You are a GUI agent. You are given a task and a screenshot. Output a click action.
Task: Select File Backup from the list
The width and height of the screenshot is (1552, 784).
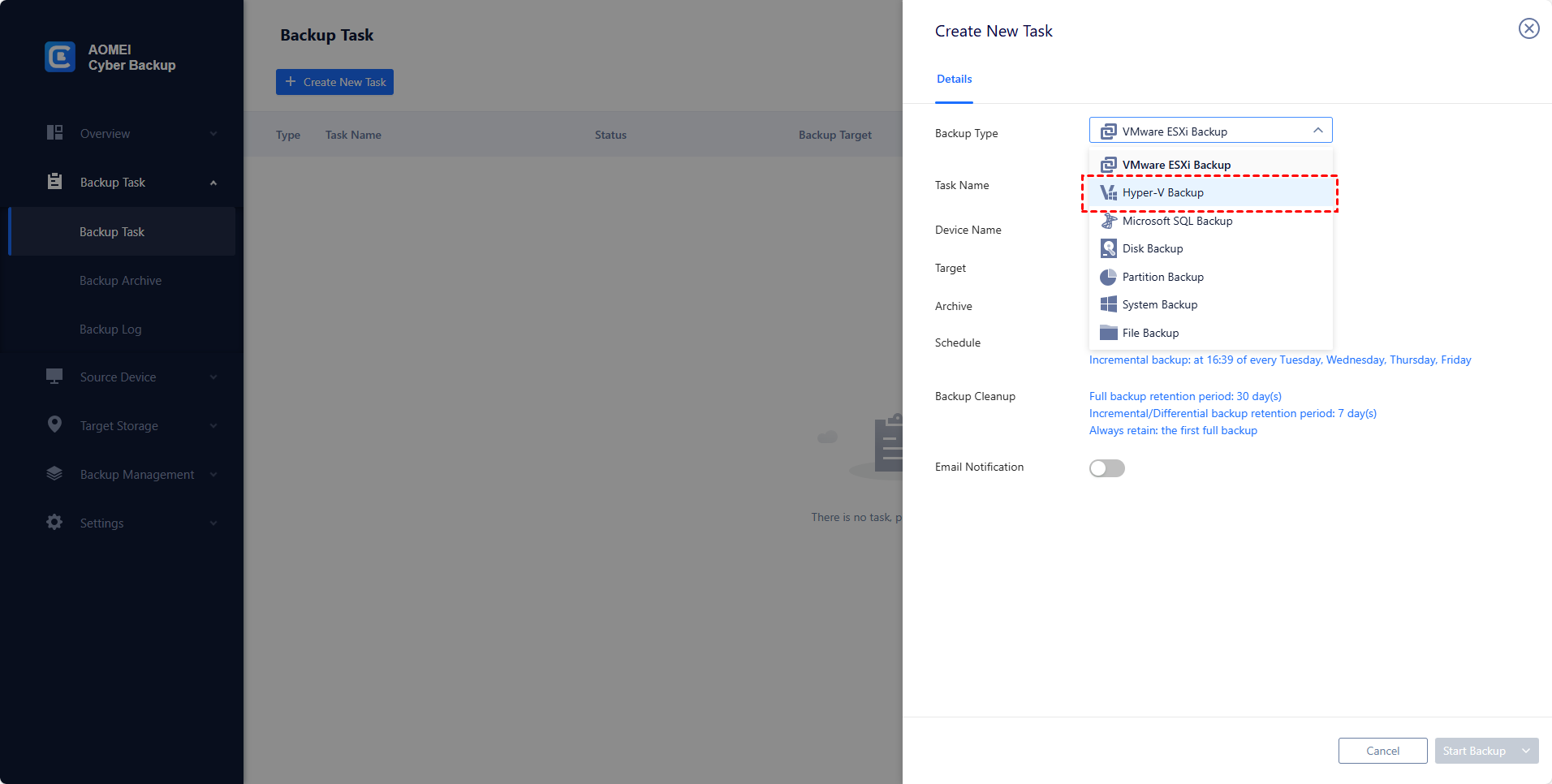[1211, 333]
